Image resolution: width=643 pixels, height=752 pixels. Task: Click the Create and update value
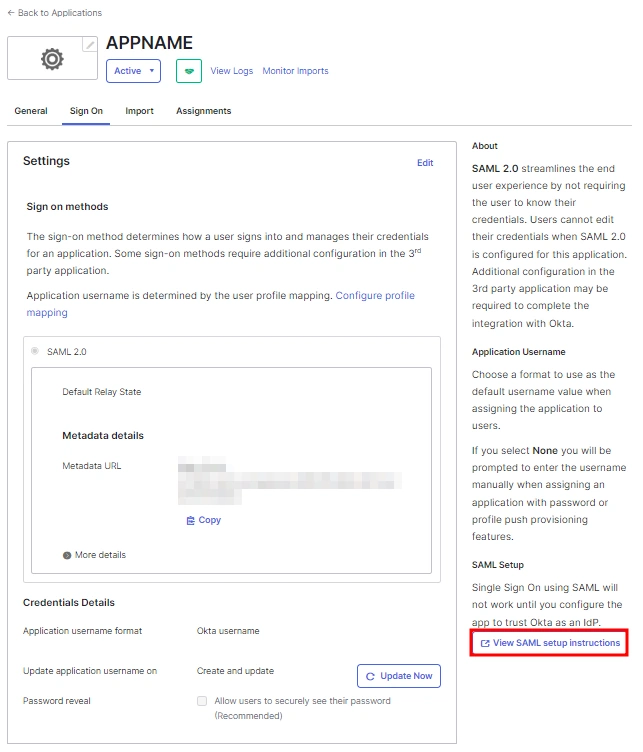(235, 671)
